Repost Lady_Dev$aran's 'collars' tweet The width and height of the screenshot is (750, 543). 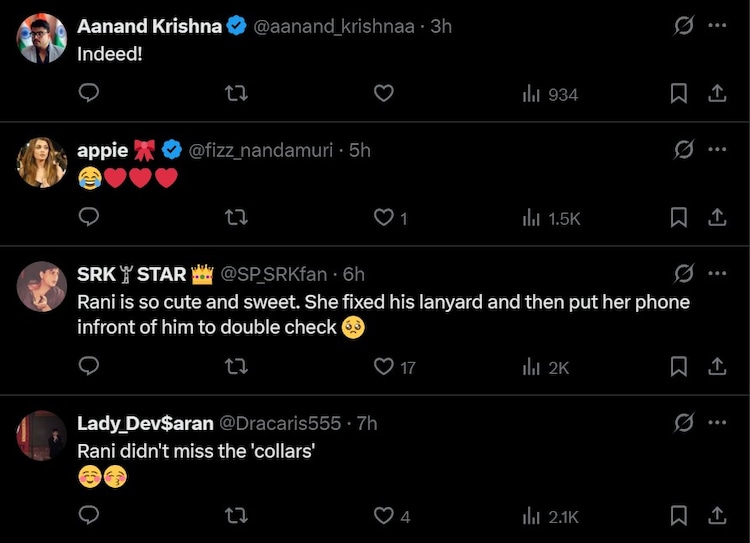[x=236, y=516]
